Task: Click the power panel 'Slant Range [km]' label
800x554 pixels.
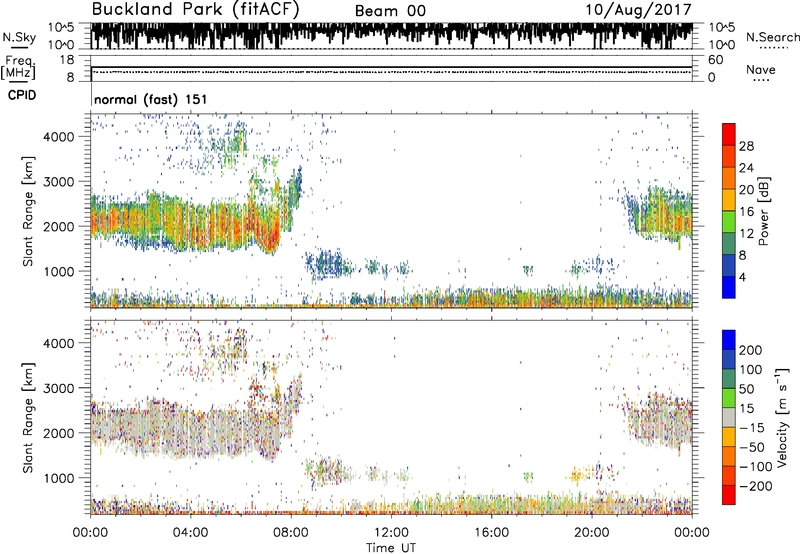Action: tap(28, 211)
